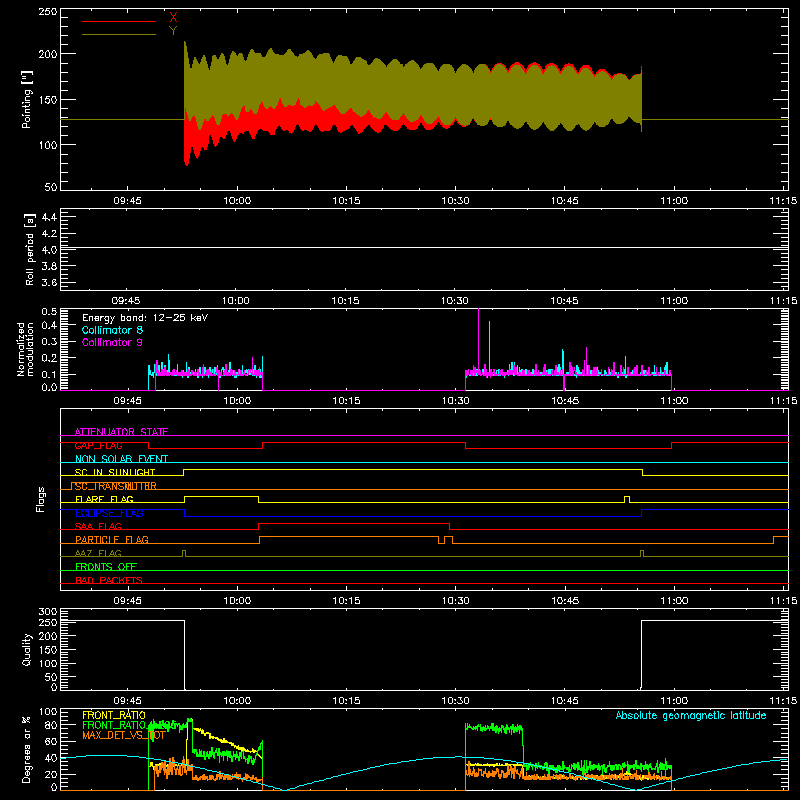Click 10:15 time label under modulation plot
This screenshot has width=800, height=800.
click(346, 401)
